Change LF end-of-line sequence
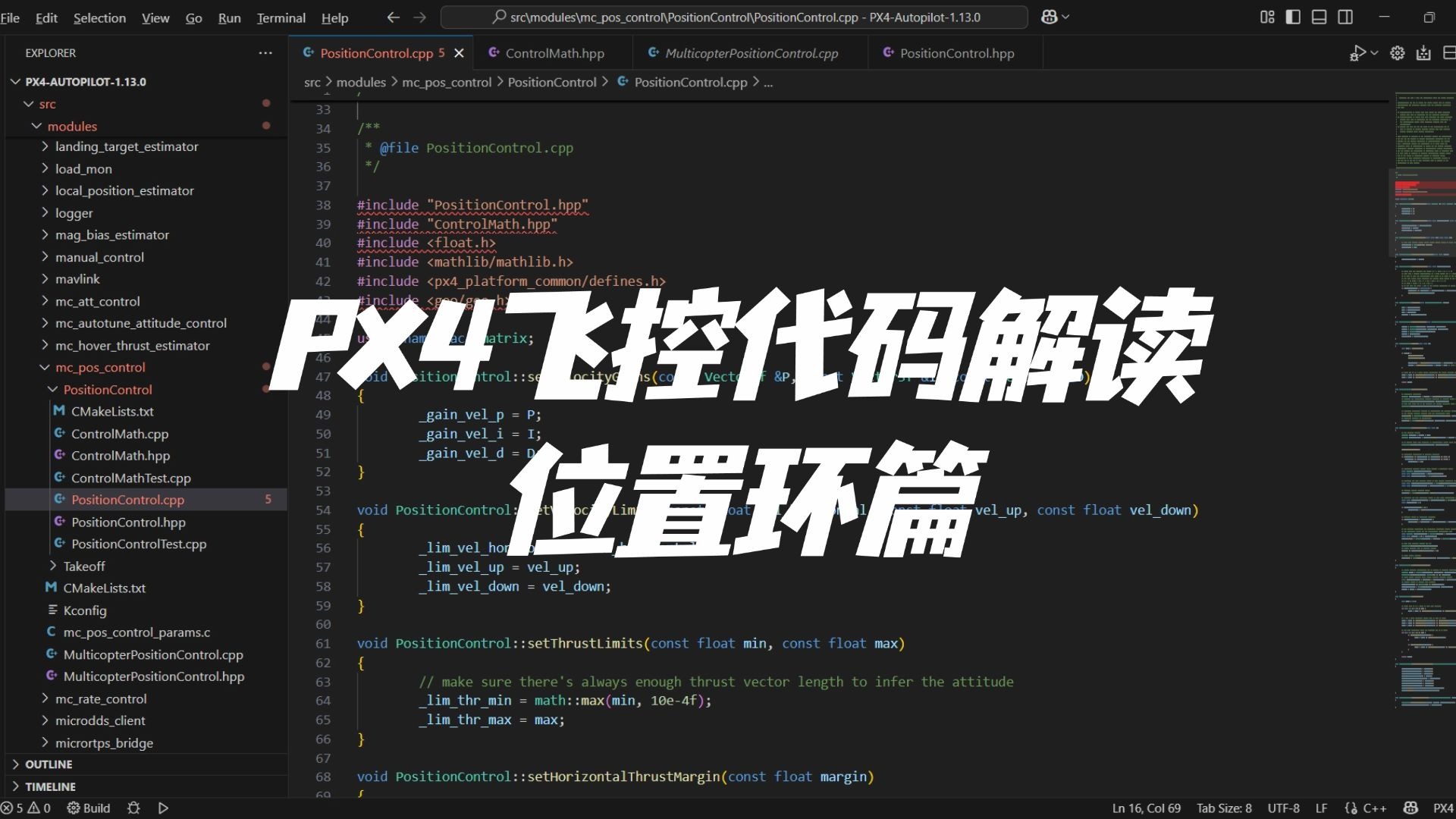Image resolution: width=1456 pixels, height=819 pixels. coord(1321,808)
